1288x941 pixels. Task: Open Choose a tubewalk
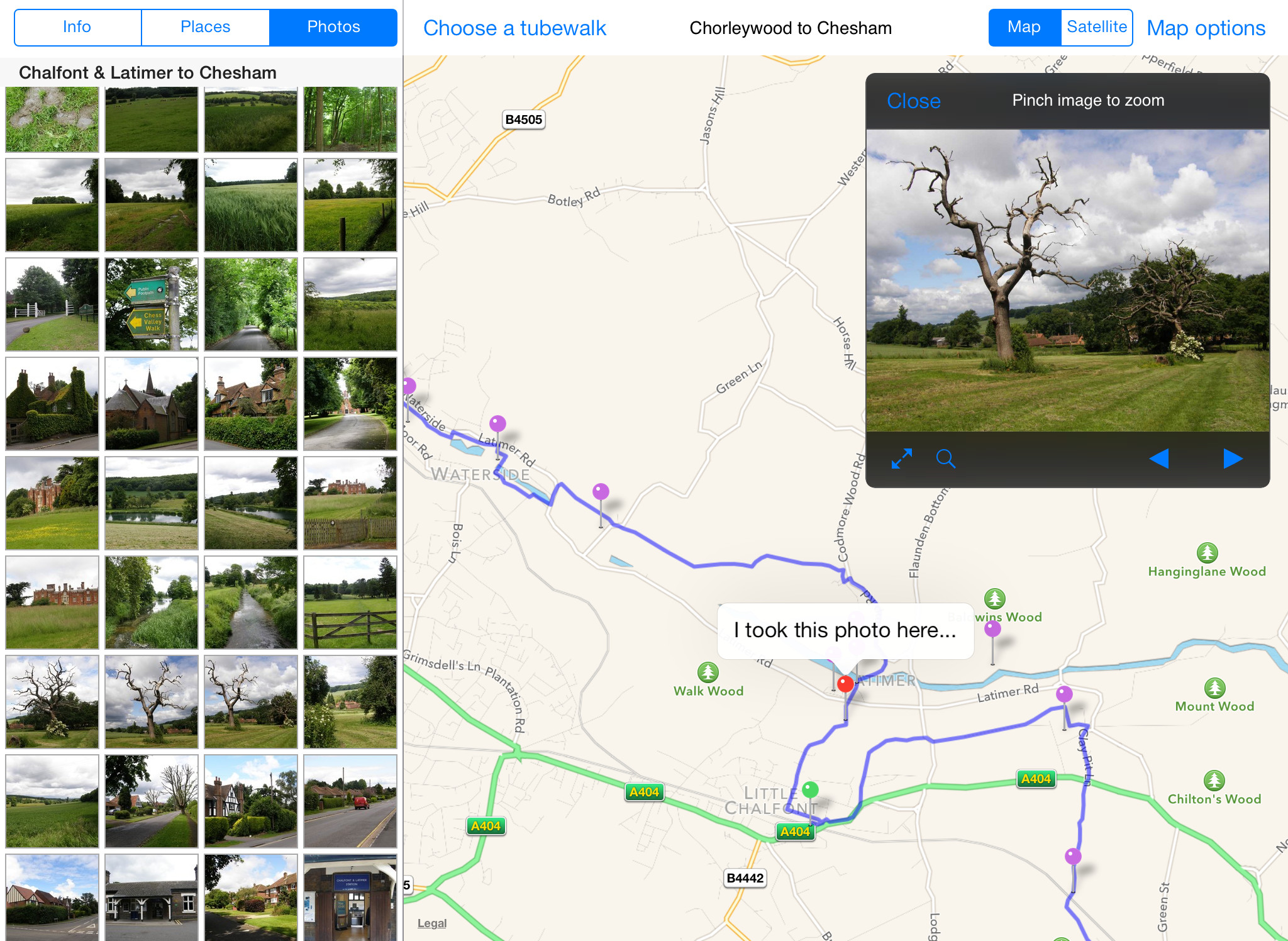pyautogui.click(x=514, y=28)
